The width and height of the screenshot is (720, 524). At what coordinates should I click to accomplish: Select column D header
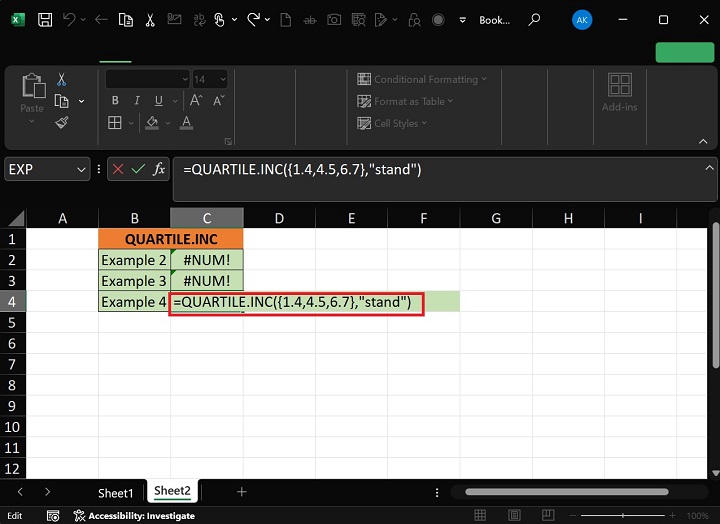pyautogui.click(x=279, y=218)
